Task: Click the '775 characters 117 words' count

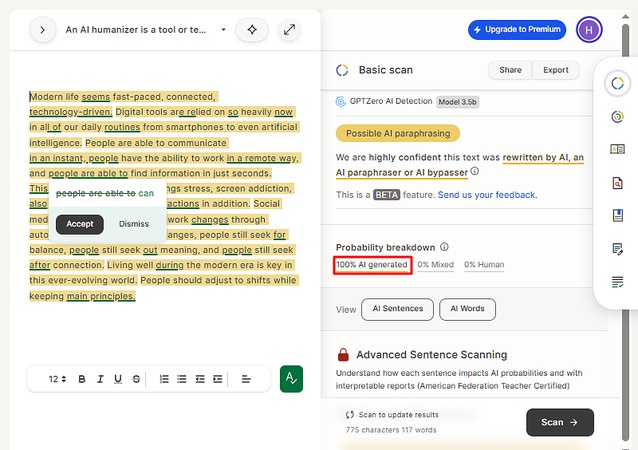Action: 391,430
